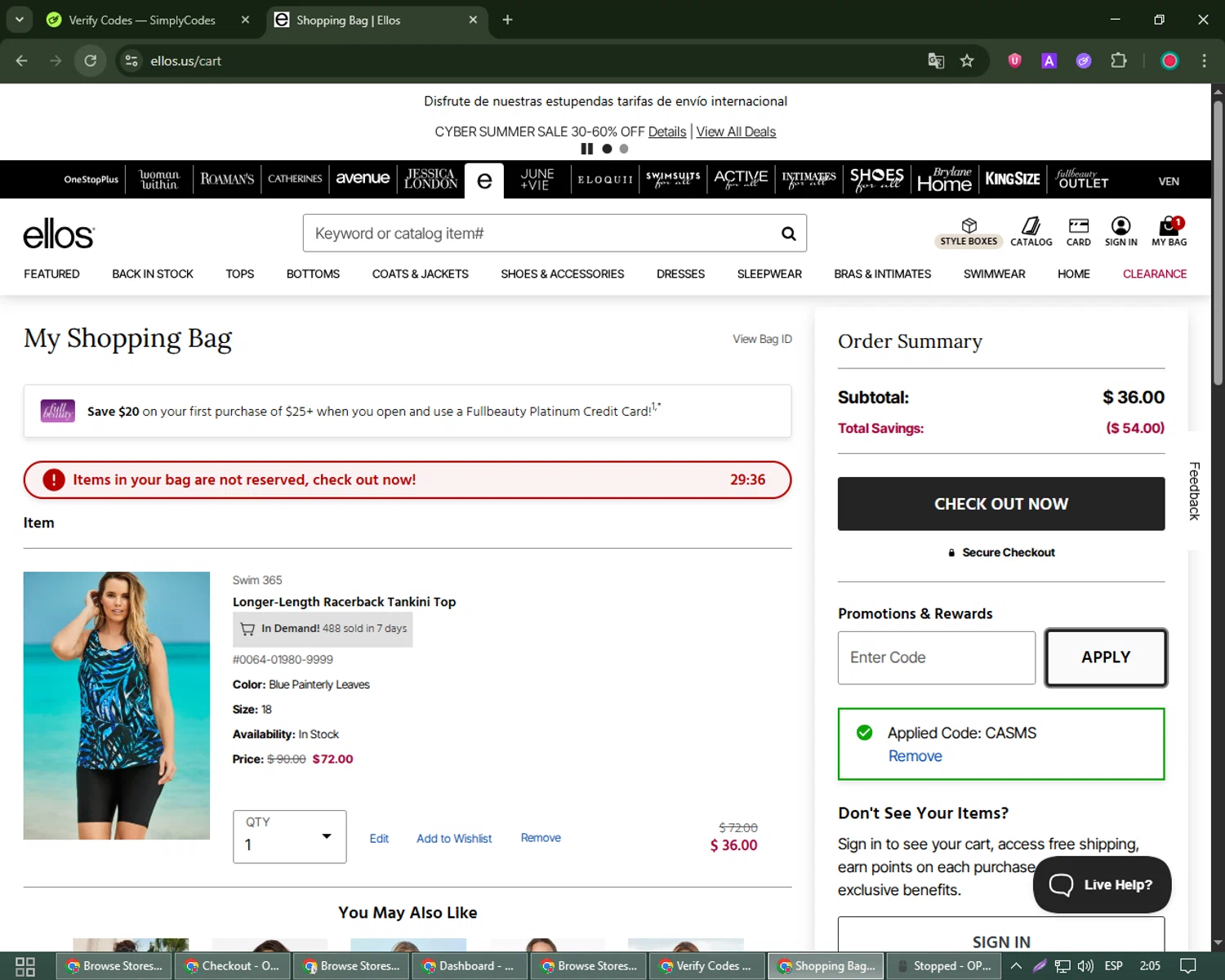Open the TOPS menu

[239, 274]
